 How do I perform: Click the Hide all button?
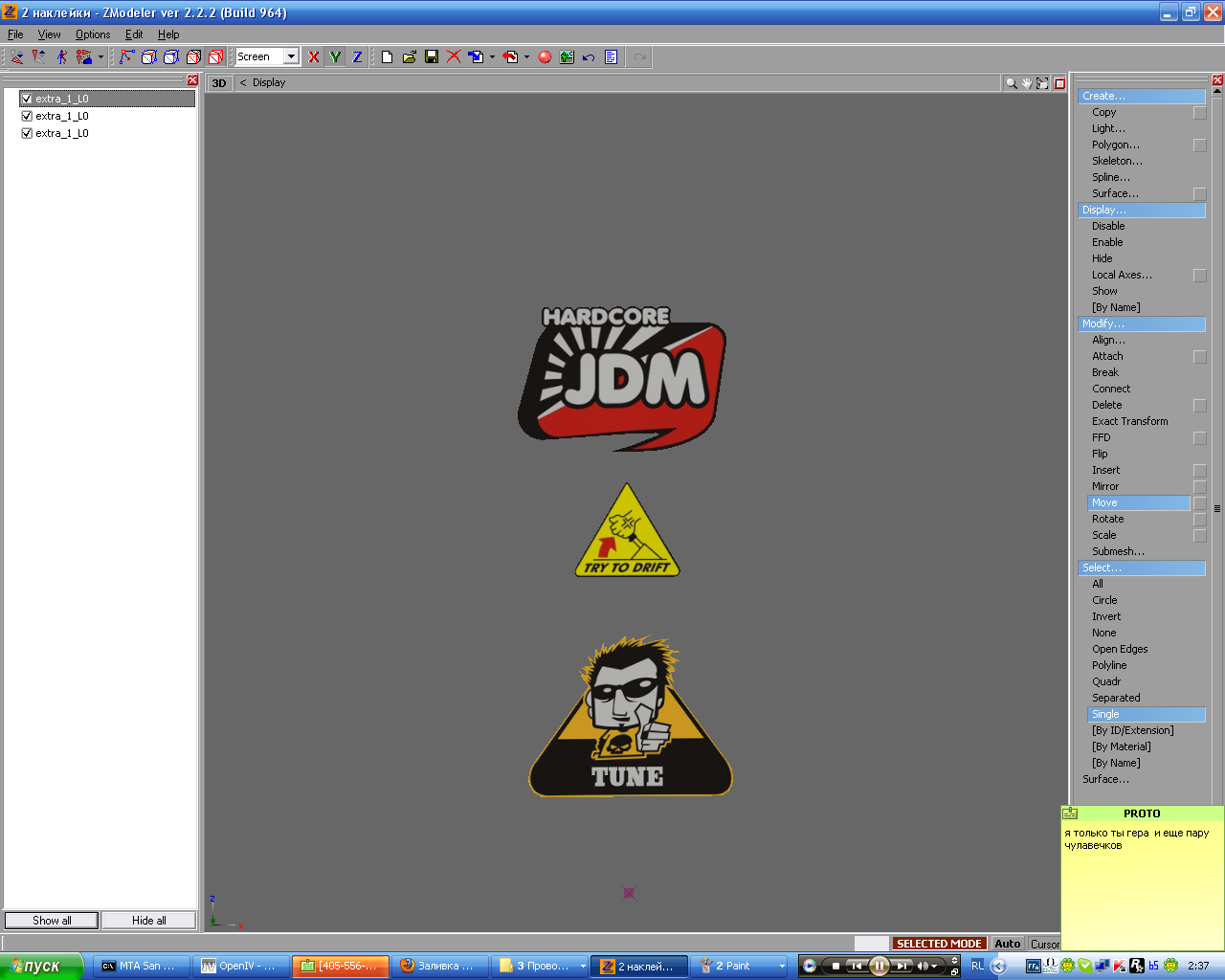[148, 921]
